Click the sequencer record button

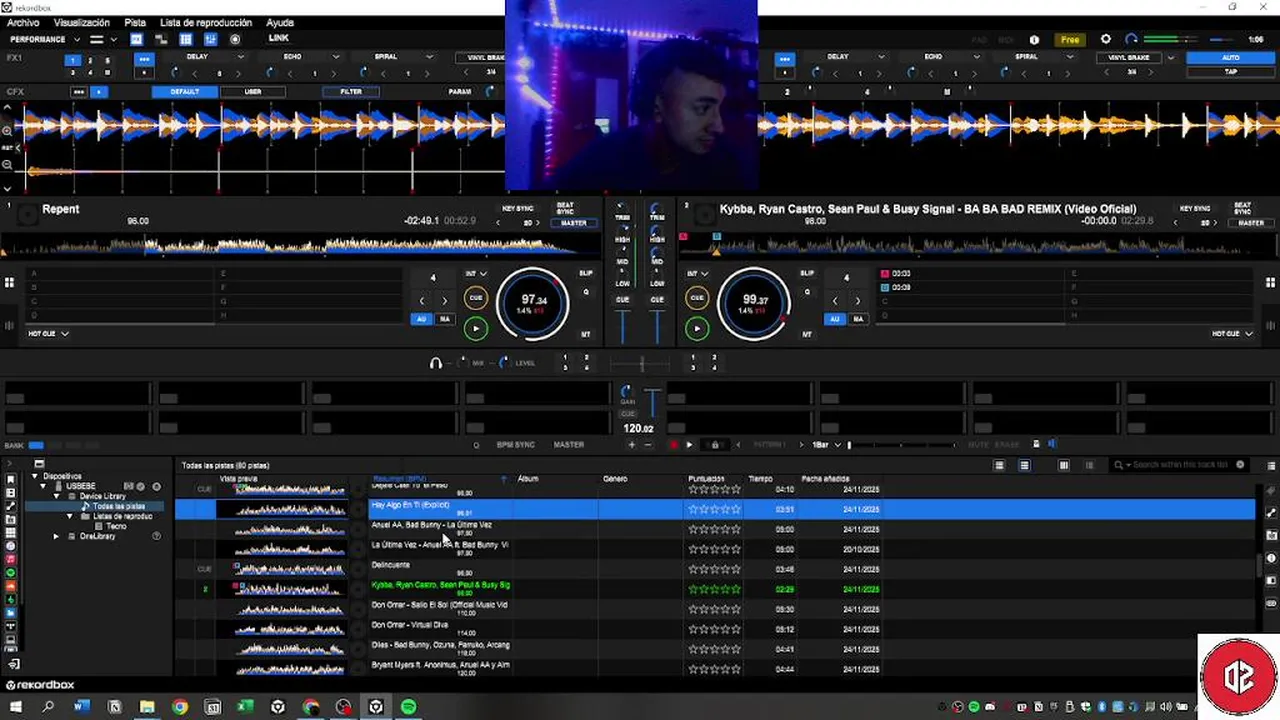pyautogui.click(x=673, y=445)
